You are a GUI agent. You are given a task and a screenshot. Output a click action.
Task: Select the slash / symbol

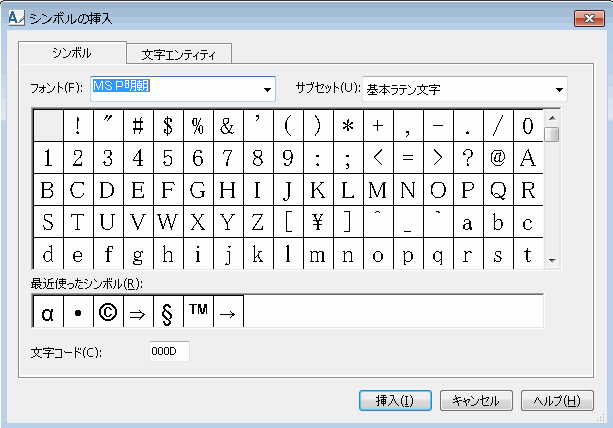(x=498, y=125)
